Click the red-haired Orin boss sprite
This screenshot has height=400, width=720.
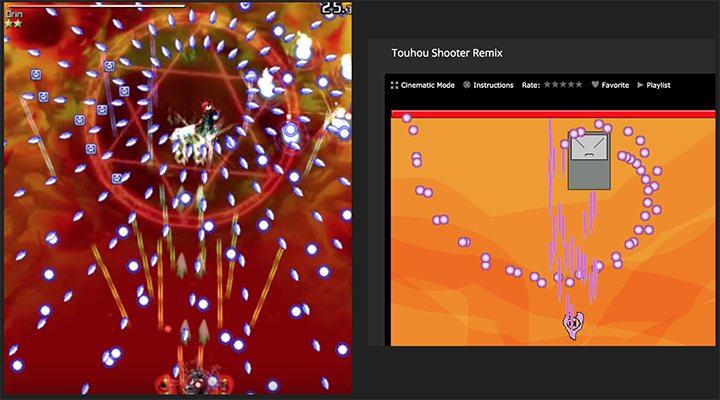[208, 117]
